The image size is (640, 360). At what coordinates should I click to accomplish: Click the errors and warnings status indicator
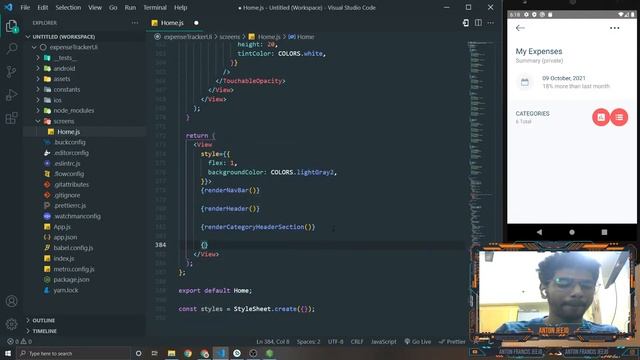coord(19,342)
